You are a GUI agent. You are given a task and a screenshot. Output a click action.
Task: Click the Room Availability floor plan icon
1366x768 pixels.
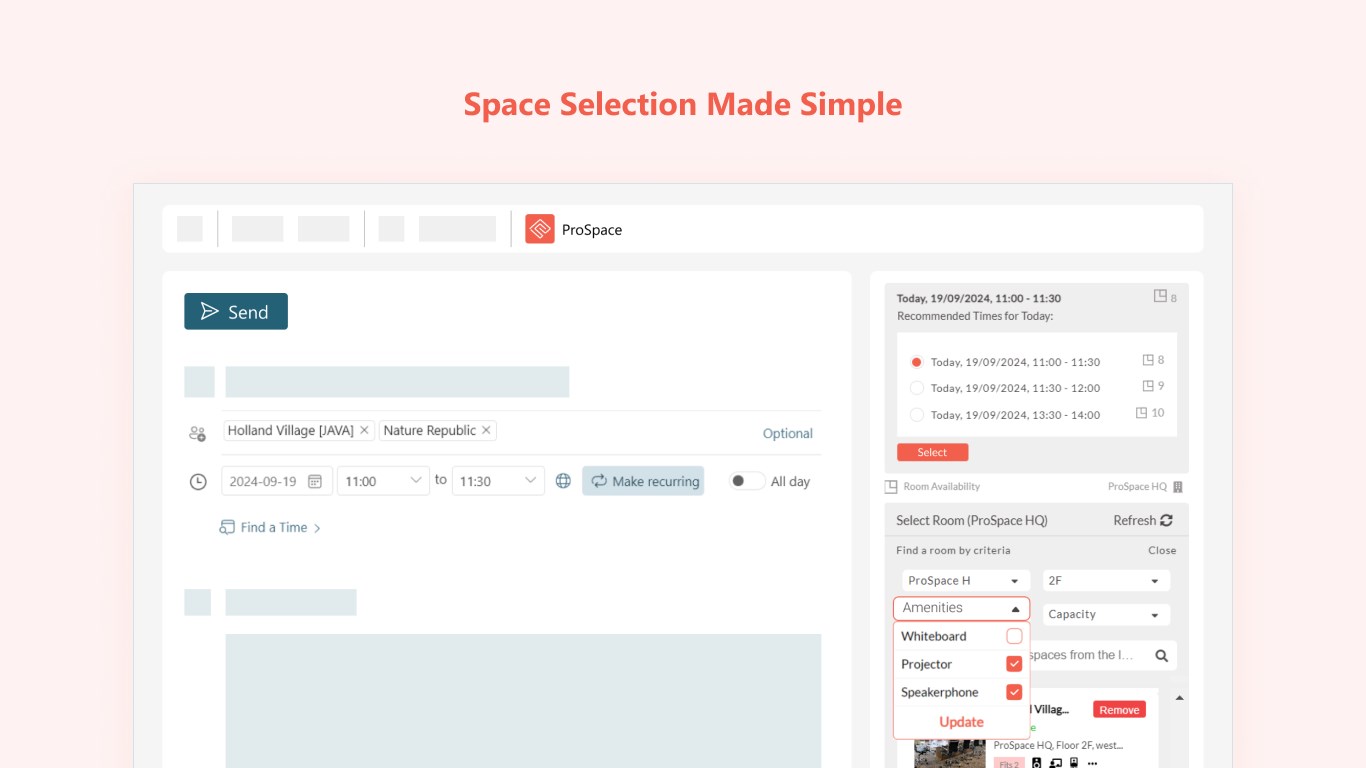coord(891,487)
